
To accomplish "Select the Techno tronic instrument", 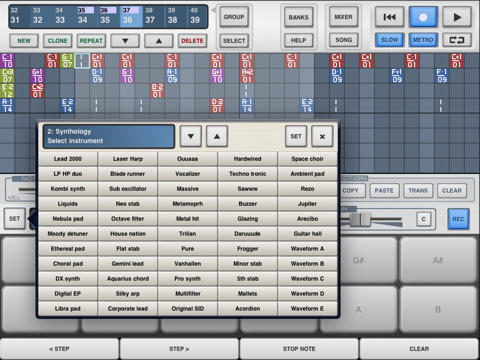I will coord(247,174).
